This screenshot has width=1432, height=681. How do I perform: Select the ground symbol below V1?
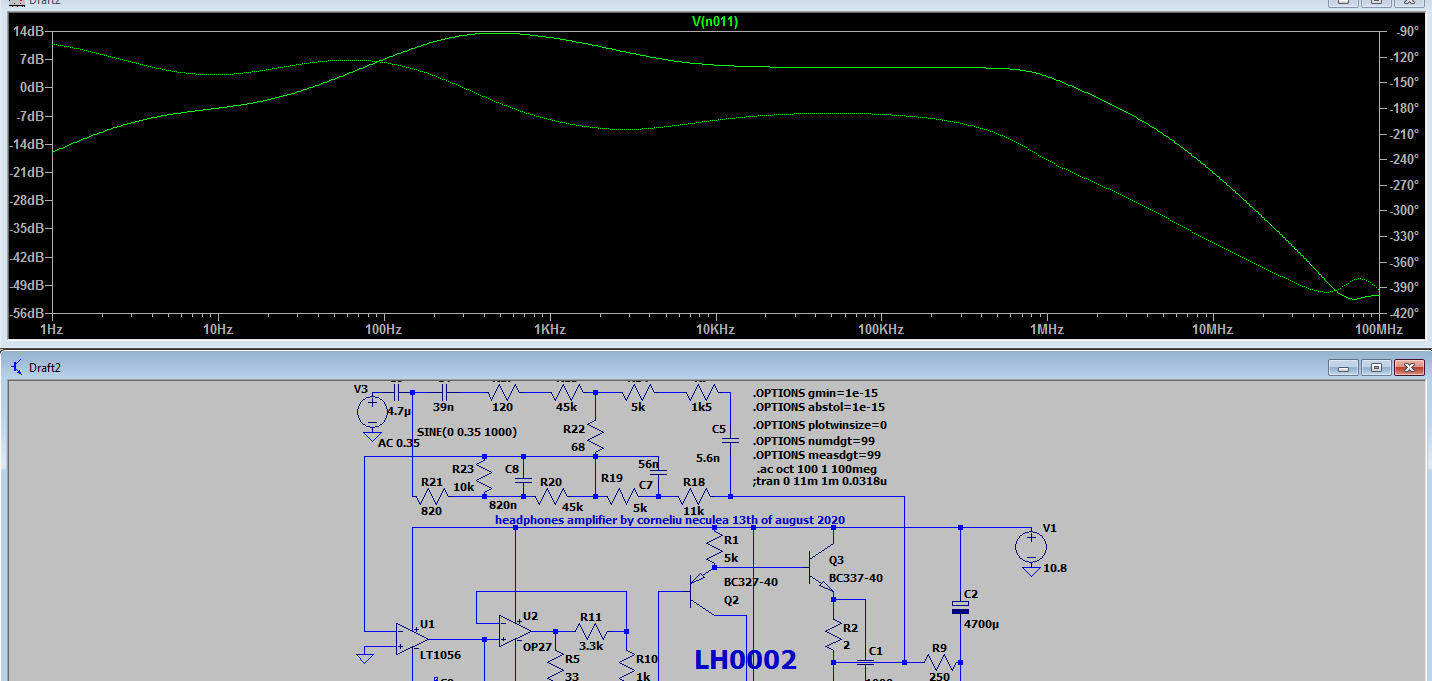1031,571
